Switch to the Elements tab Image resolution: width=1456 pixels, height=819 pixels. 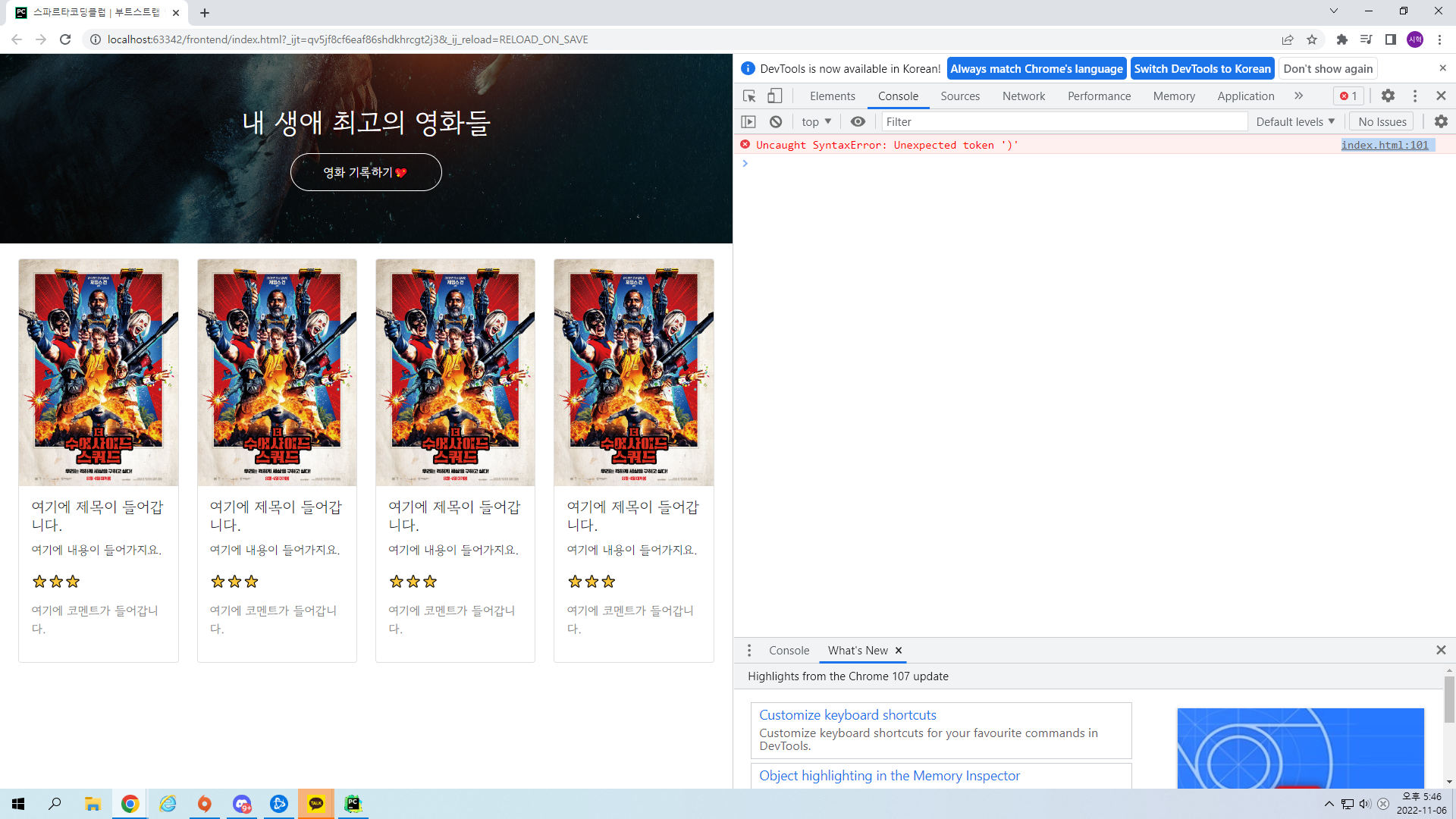coord(832,96)
